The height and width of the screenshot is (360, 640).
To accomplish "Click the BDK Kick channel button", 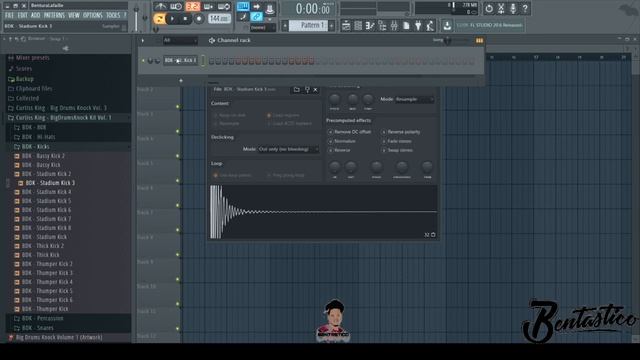I will (x=181, y=60).
